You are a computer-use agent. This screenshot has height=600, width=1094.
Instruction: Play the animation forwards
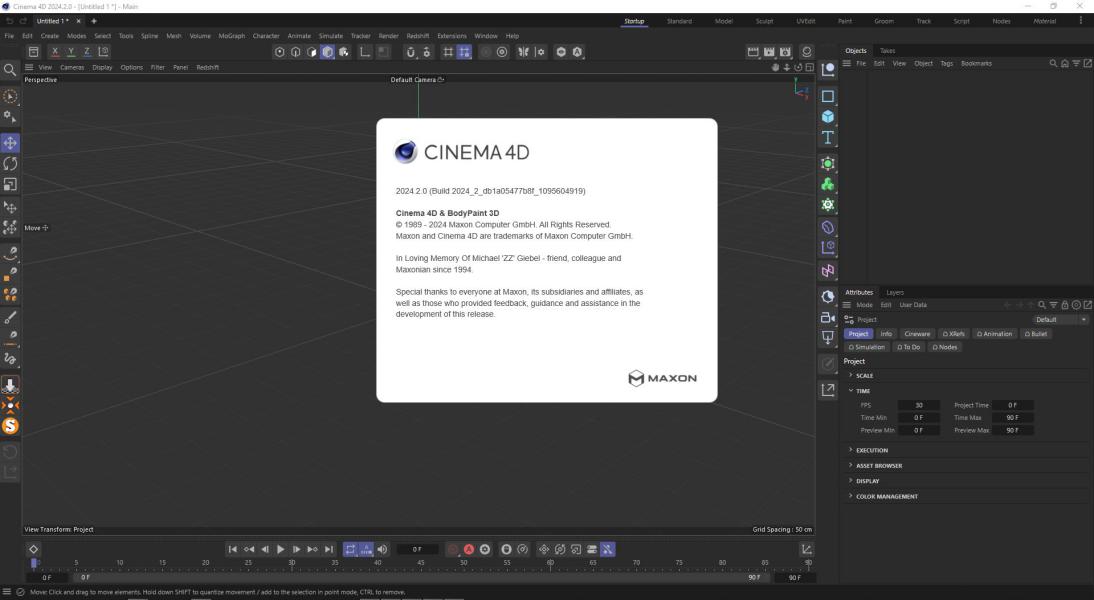click(280, 550)
